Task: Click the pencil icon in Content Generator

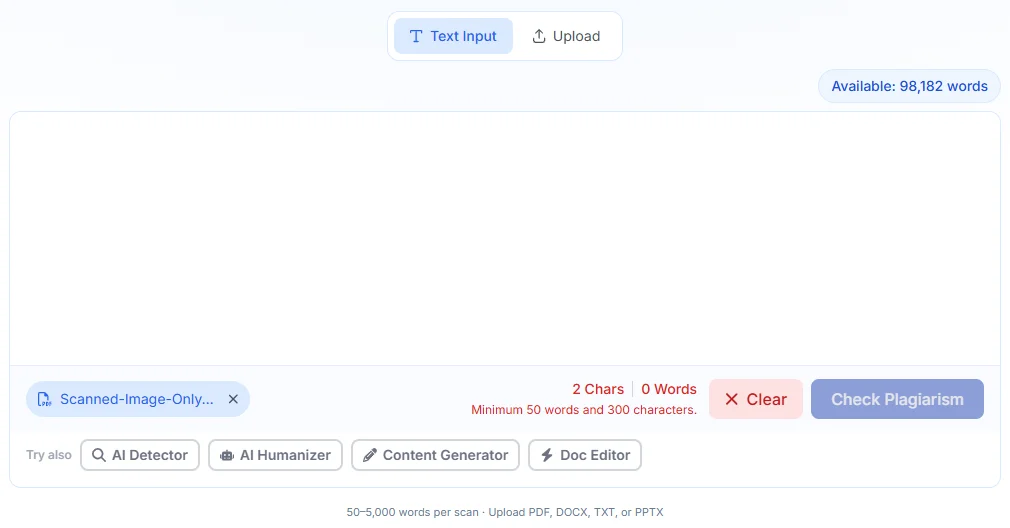Action: 370,455
